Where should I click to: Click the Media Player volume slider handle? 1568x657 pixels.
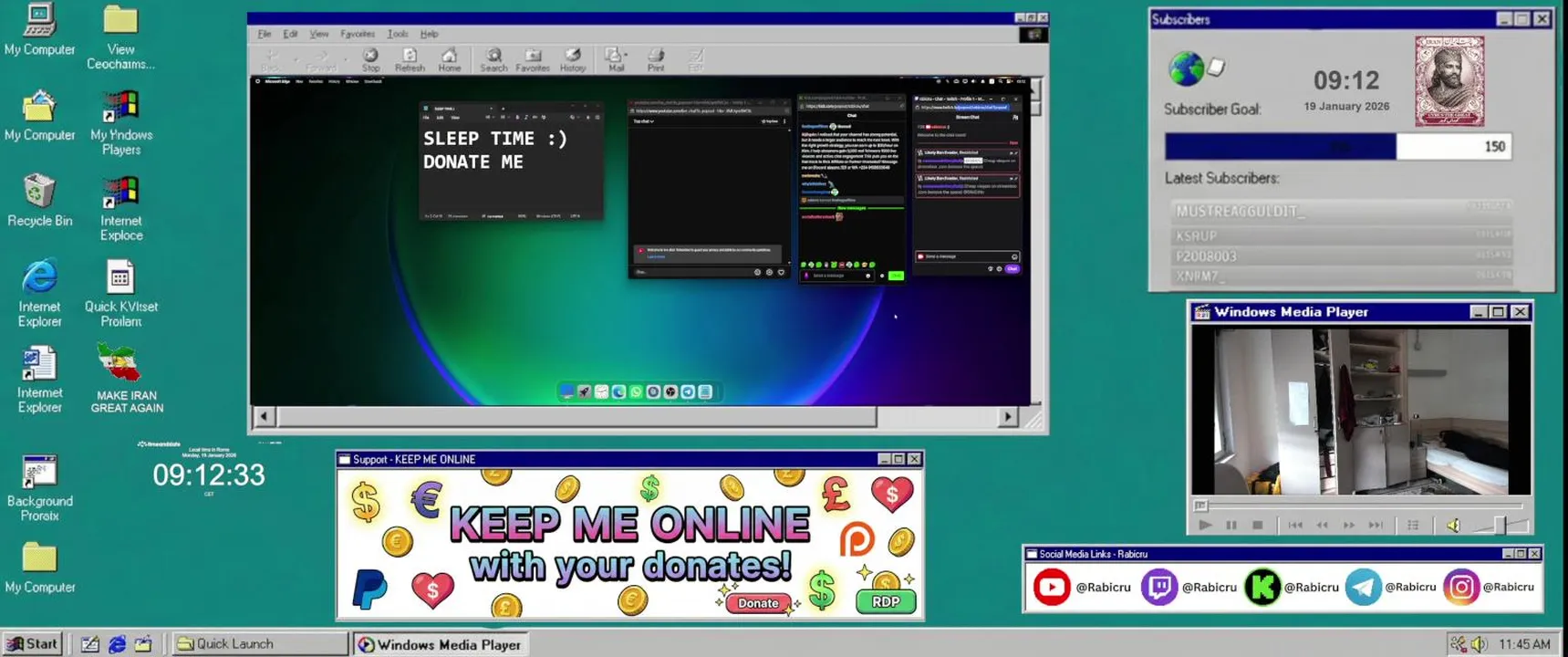click(1502, 525)
